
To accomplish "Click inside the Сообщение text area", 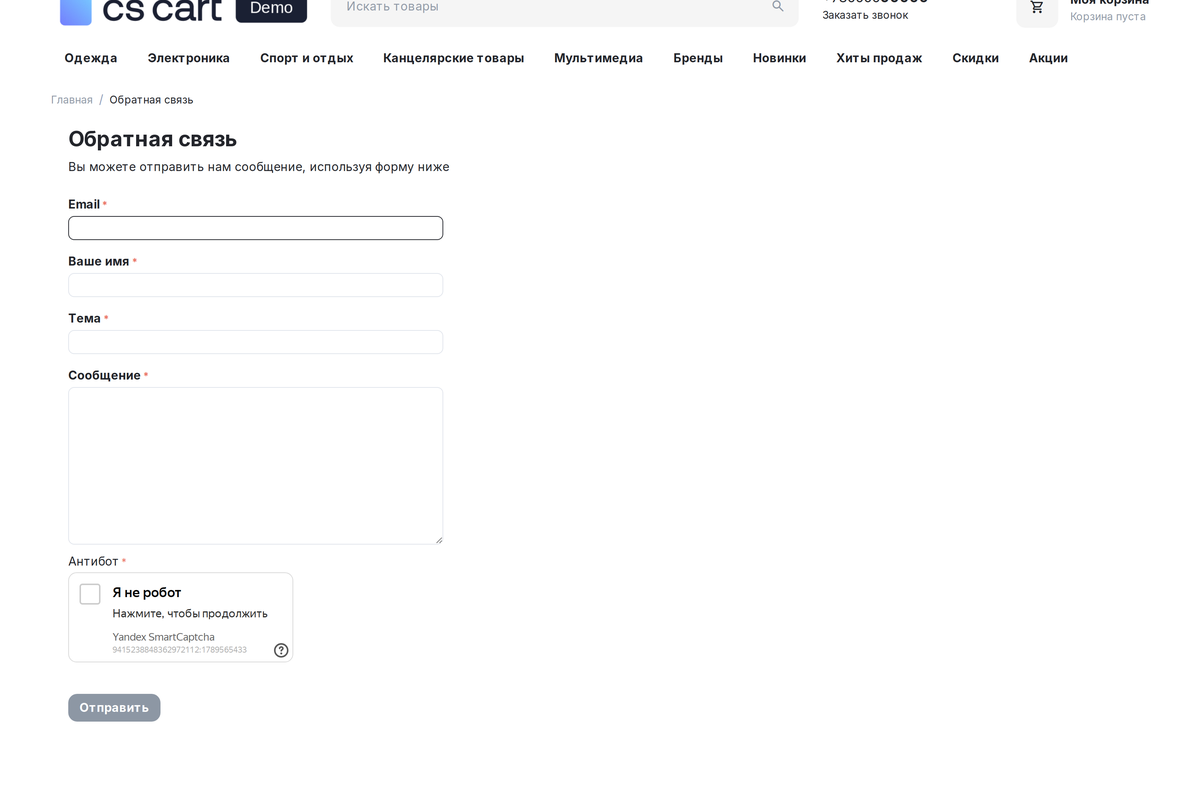I will click(x=256, y=466).
